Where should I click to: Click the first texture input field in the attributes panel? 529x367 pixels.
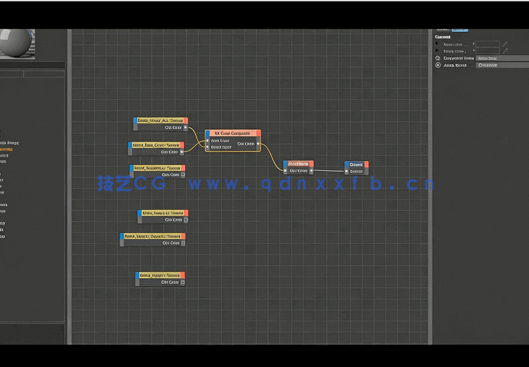coord(488,44)
